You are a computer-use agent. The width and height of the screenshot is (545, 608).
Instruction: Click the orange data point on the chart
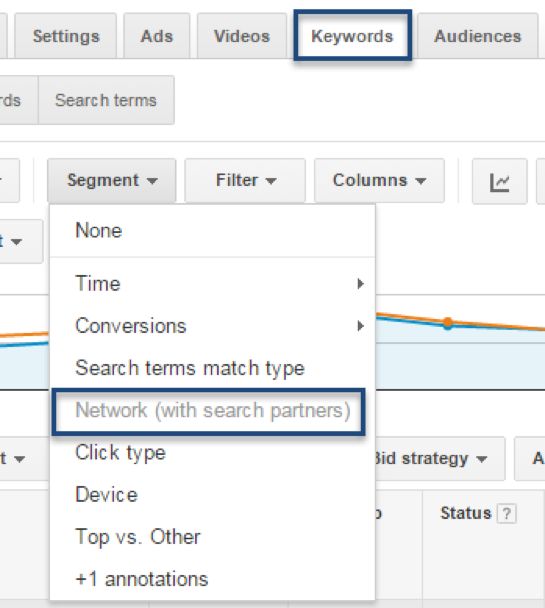click(x=448, y=321)
